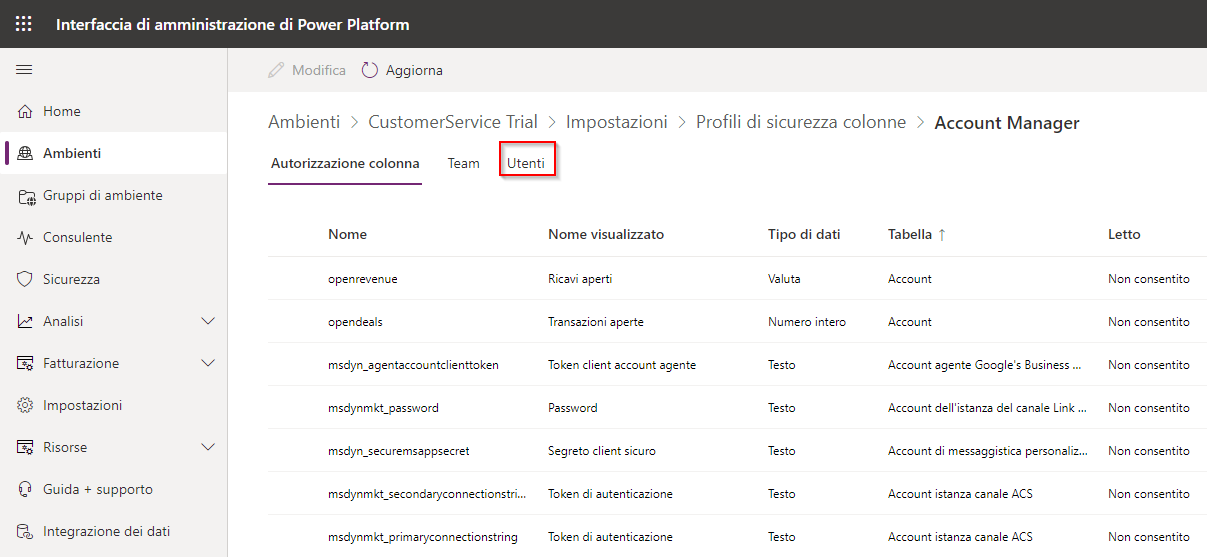This screenshot has width=1207, height=557.
Task: Sort by Tipo di dati column header
Action: pos(804,234)
